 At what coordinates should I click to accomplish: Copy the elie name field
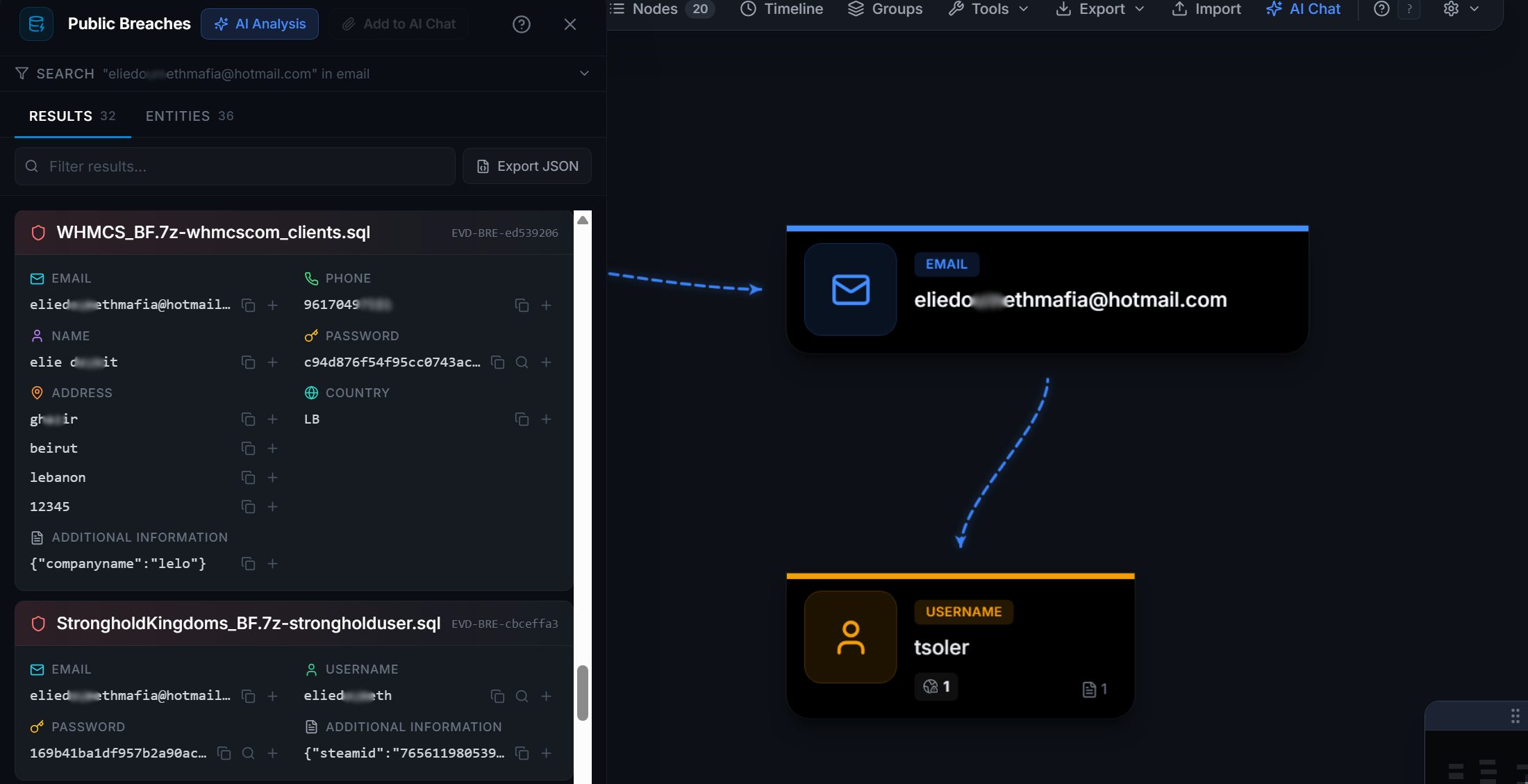(x=248, y=362)
